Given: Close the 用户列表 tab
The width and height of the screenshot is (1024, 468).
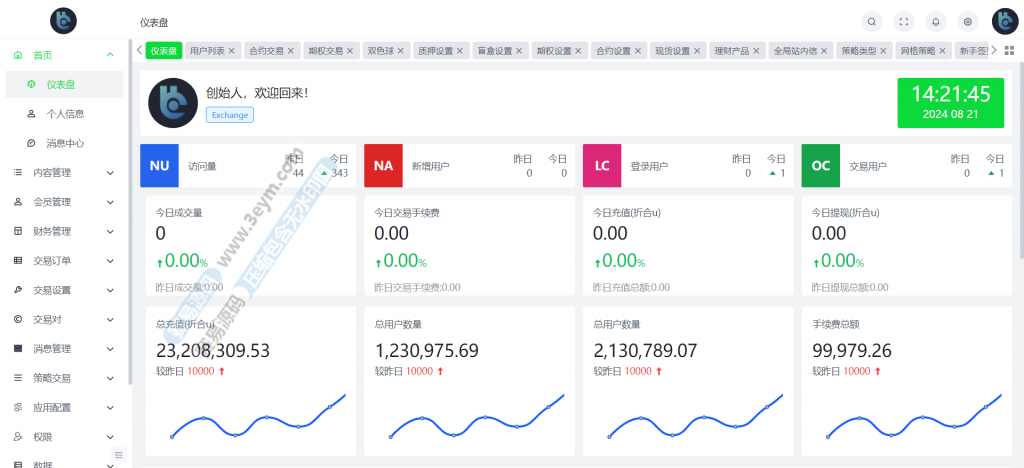Looking at the screenshot, I should pyautogui.click(x=232, y=51).
